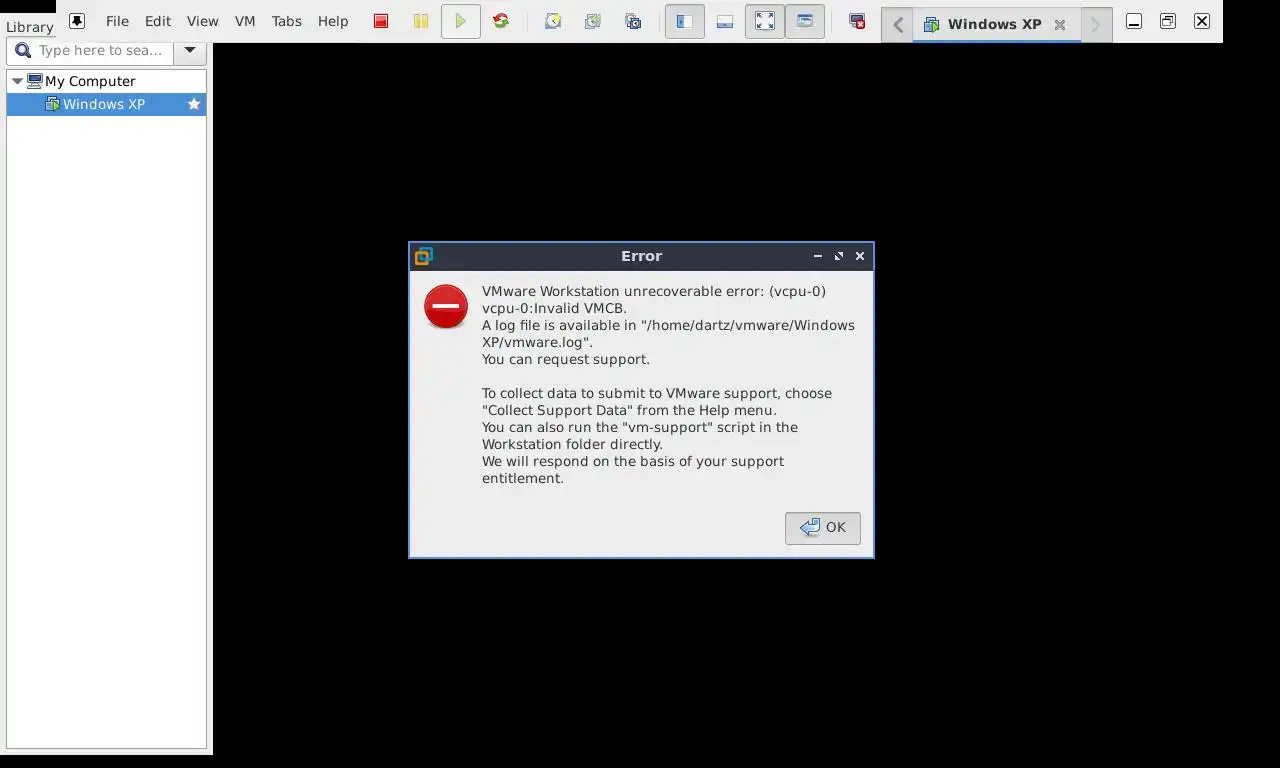Open the Help menu
The height and width of the screenshot is (768, 1280).
333,21
